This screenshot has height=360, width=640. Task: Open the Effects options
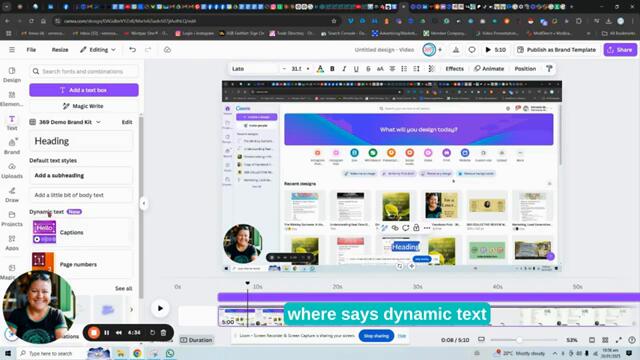454,69
